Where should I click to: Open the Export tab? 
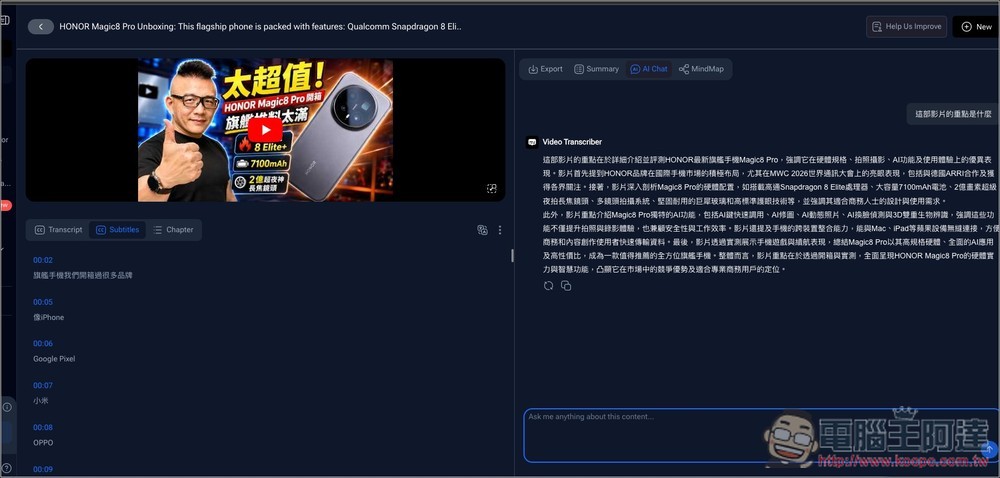click(x=545, y=69)
